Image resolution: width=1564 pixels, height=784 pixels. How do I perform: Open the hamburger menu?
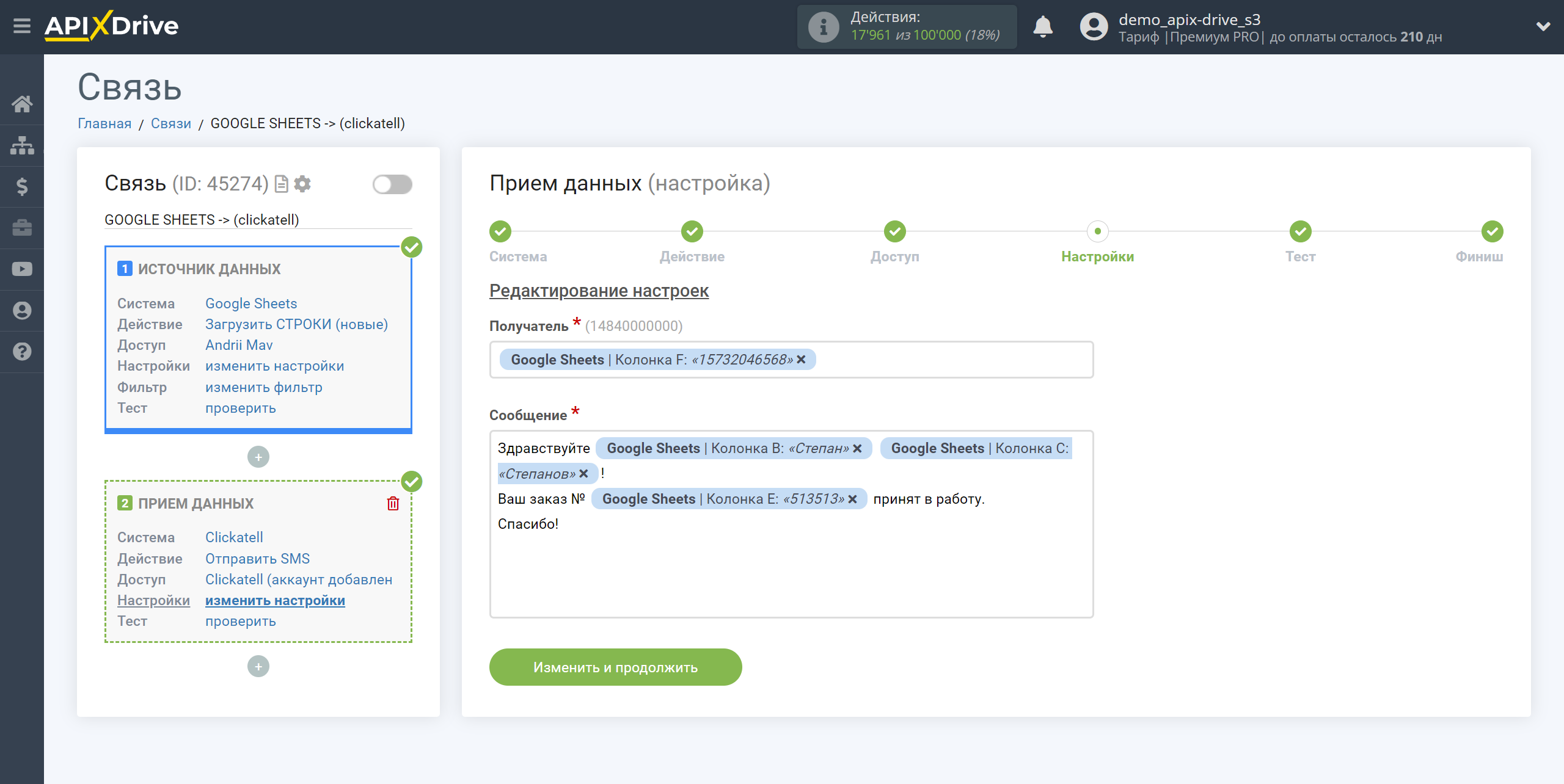click(22, 26)
